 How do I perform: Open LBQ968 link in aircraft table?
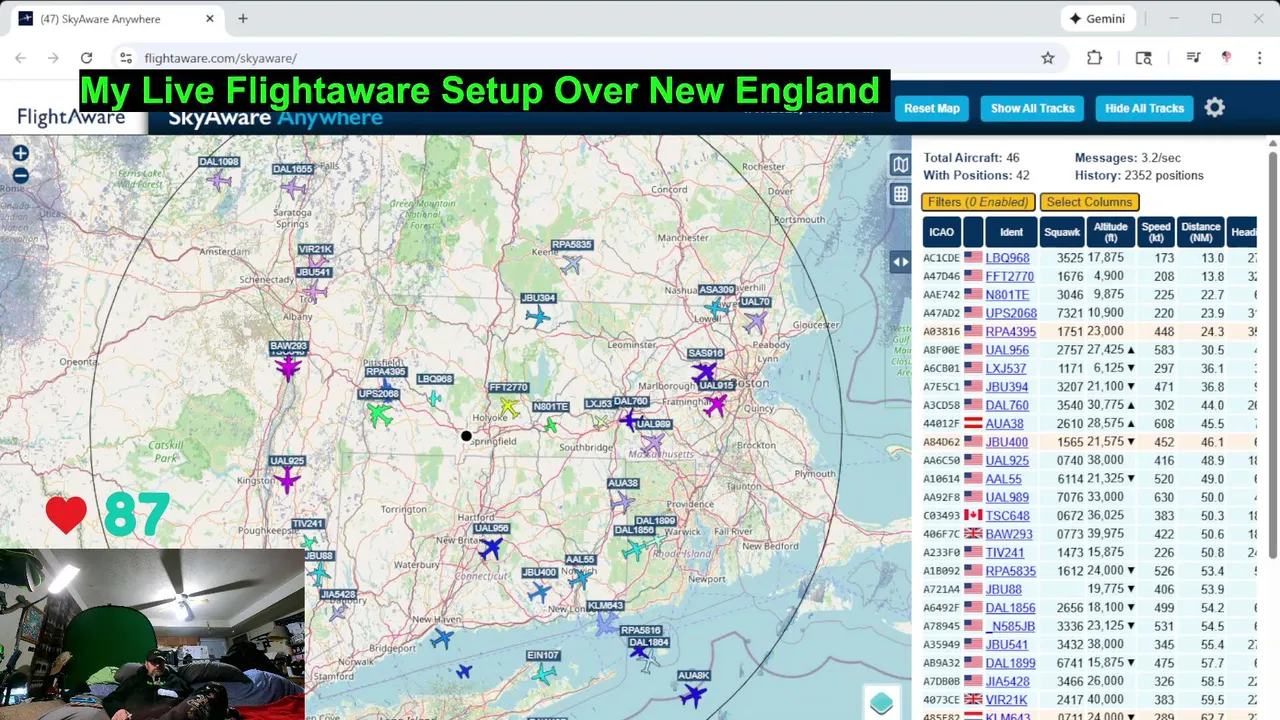(1007, 258)
